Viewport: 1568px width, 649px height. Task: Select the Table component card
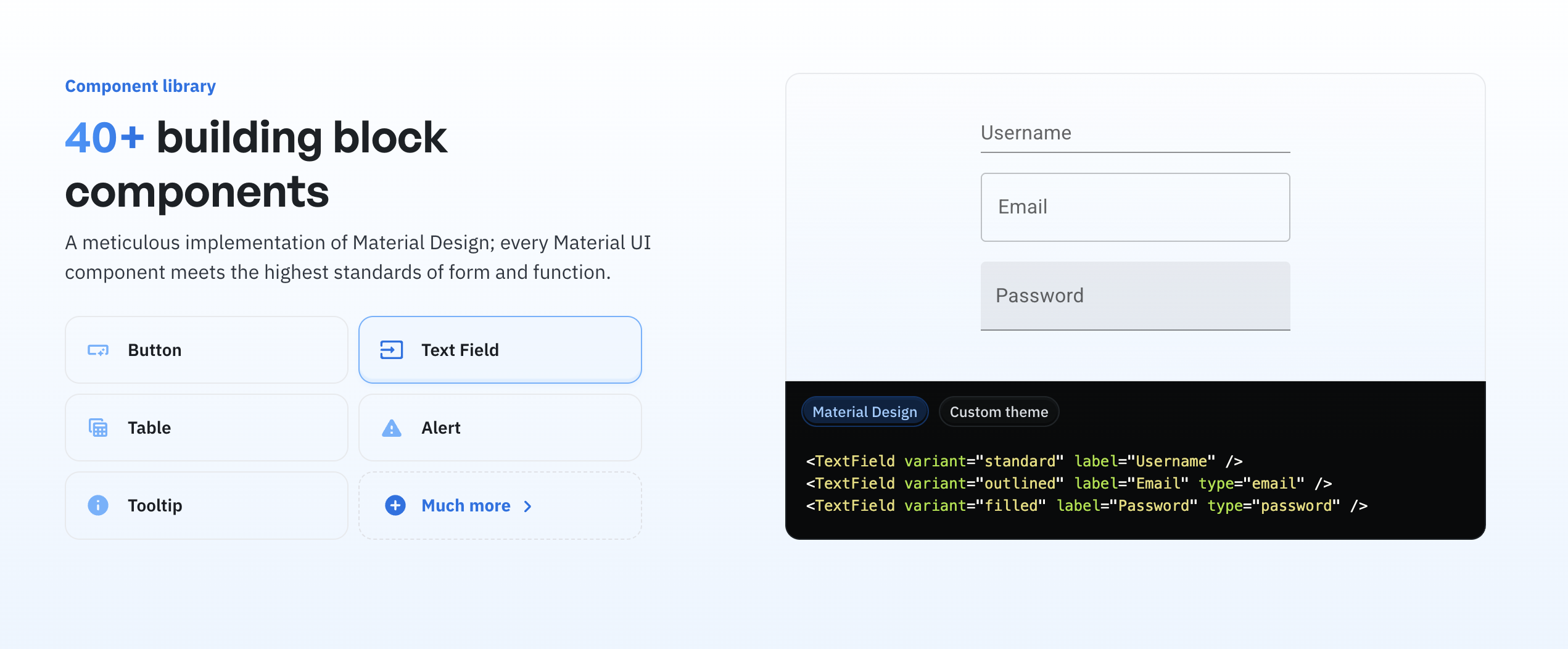(206, 428)
